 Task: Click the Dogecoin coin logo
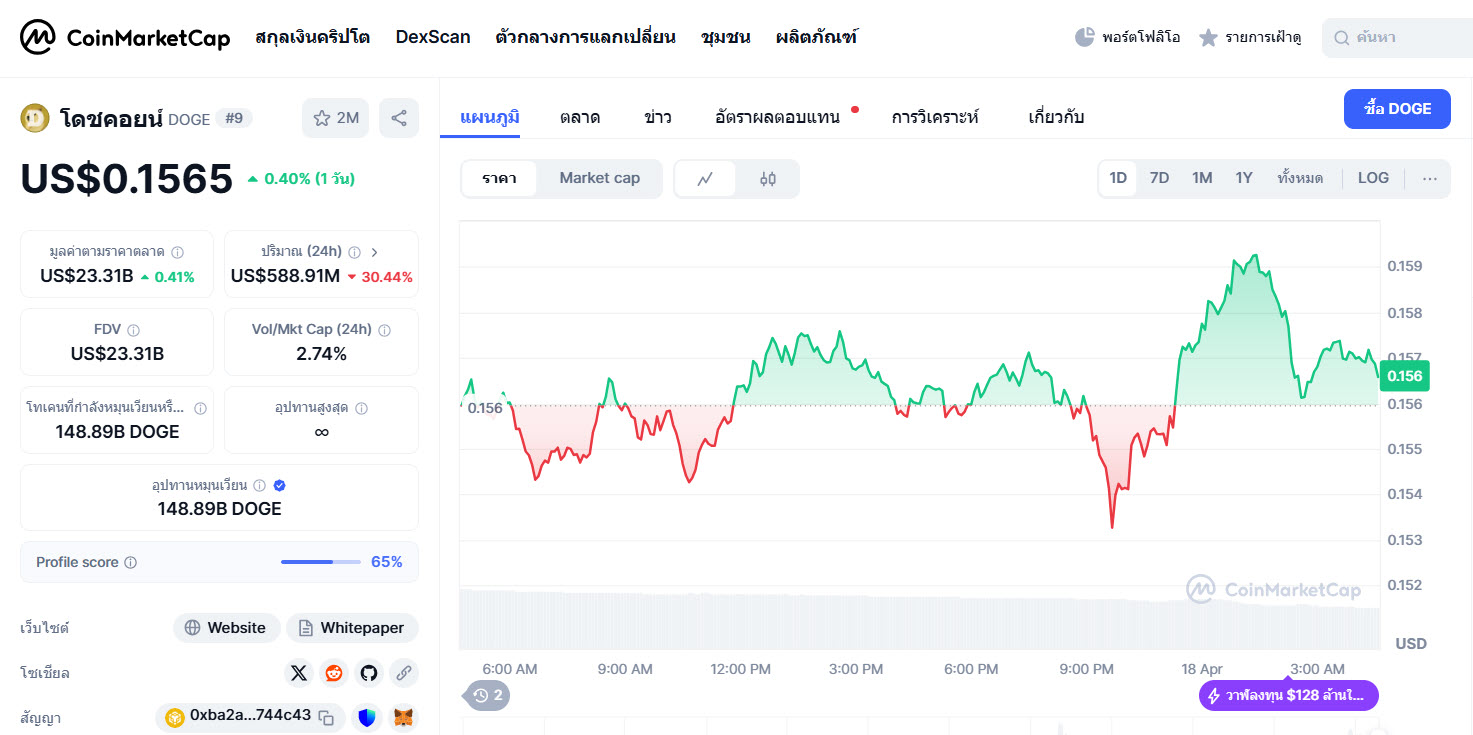35,118
